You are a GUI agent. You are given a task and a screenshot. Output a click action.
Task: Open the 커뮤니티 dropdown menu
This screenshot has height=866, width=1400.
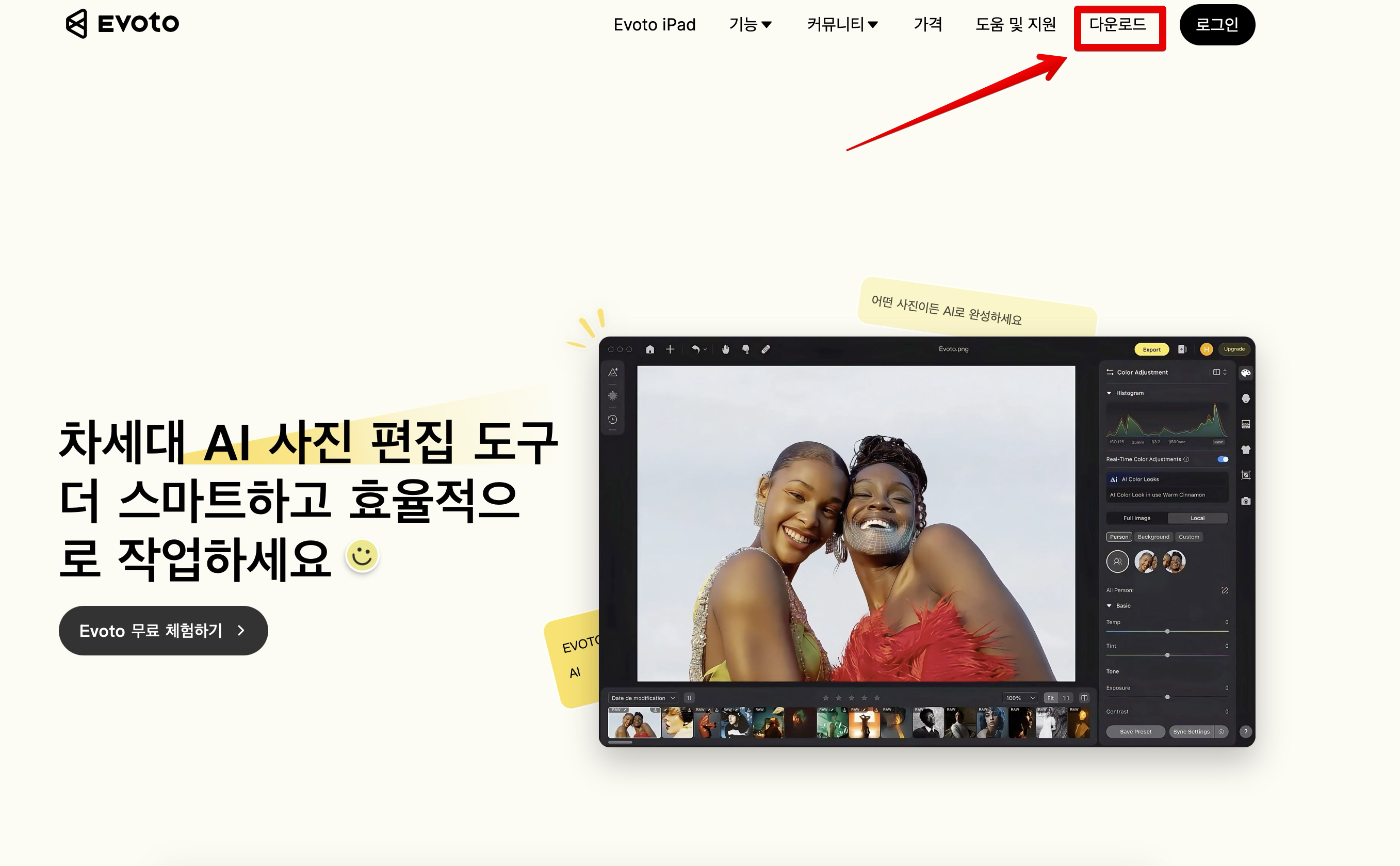click(x=842, y=25)
